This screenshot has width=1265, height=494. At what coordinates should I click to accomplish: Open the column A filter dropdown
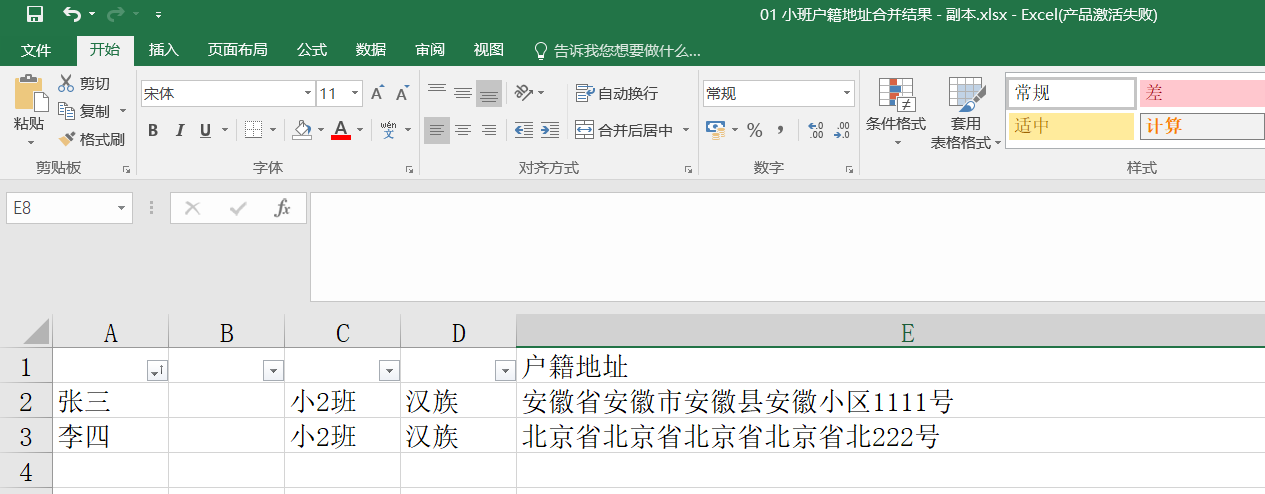(x=157, y=371)
